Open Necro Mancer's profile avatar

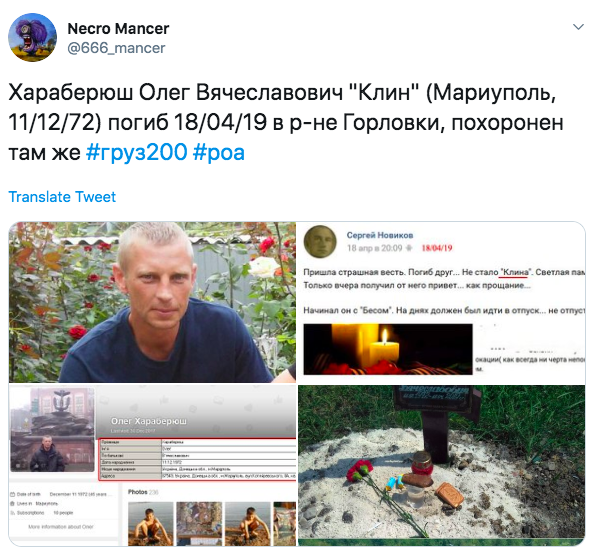pos(33,38)
